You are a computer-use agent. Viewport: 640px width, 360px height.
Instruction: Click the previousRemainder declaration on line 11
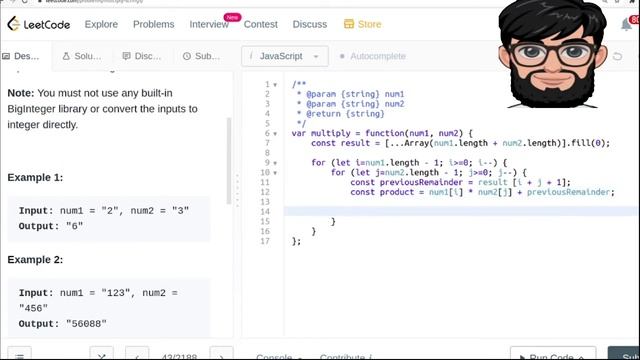(460, 182)
